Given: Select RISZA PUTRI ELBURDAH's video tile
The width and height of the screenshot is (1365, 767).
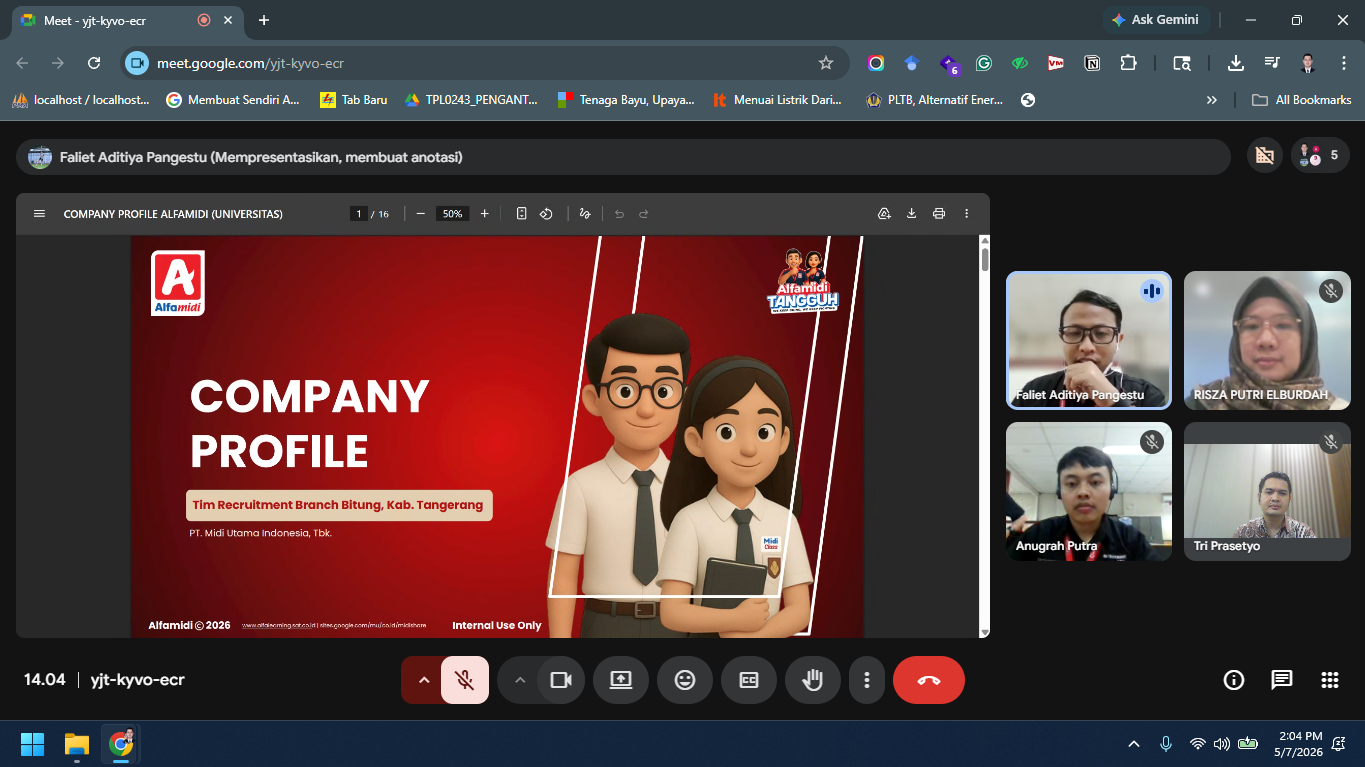Looking at the screenshot, I should (x=1267, y=340).
